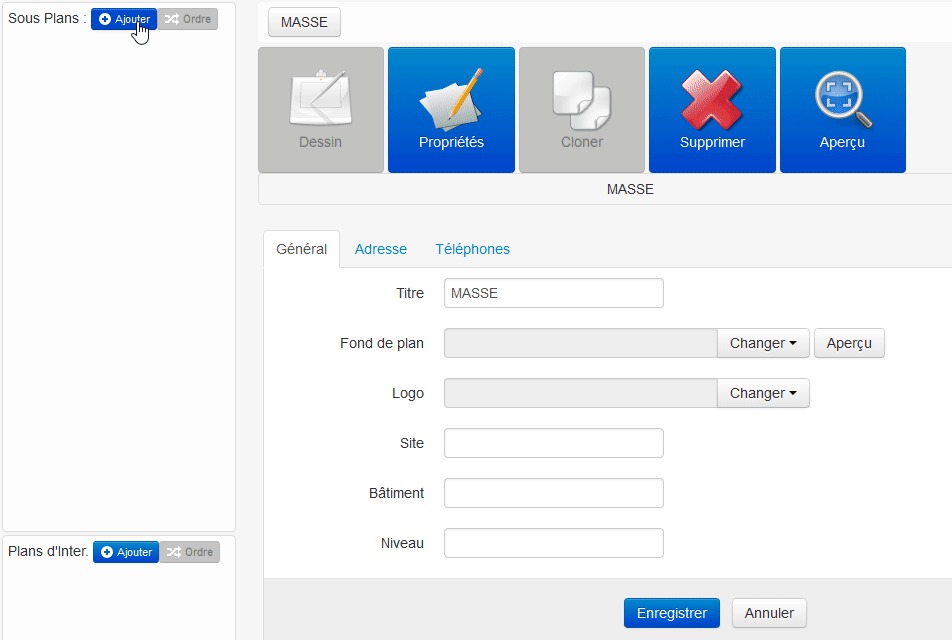Click the Titre input field
Screen dimensions: 952x640
pos(553,293)
